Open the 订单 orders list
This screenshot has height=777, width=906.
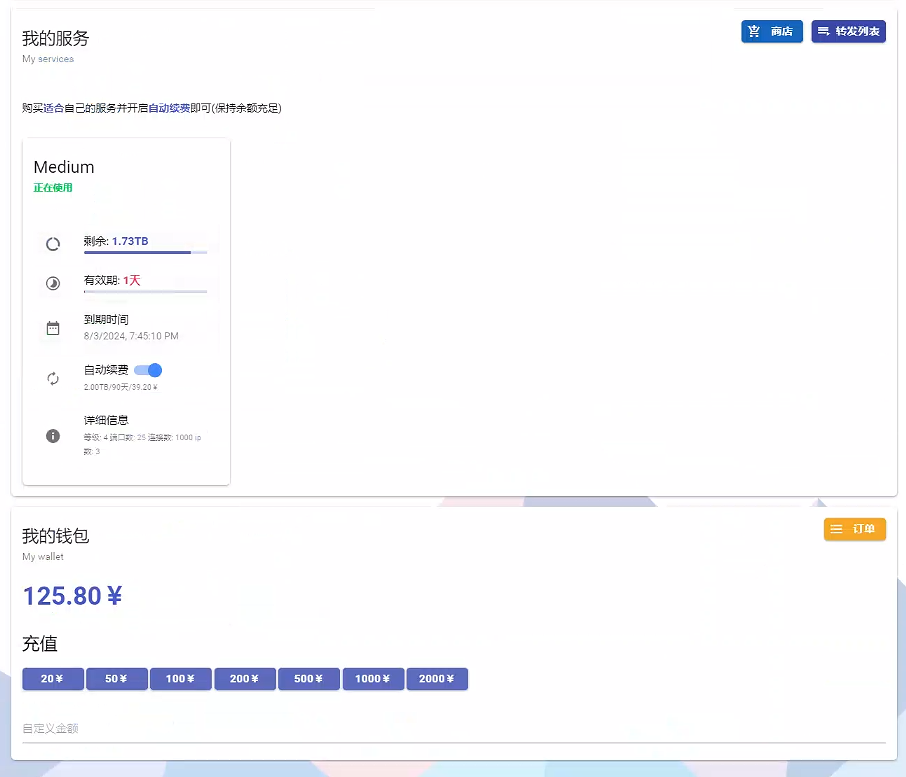(x=855, y=529)
